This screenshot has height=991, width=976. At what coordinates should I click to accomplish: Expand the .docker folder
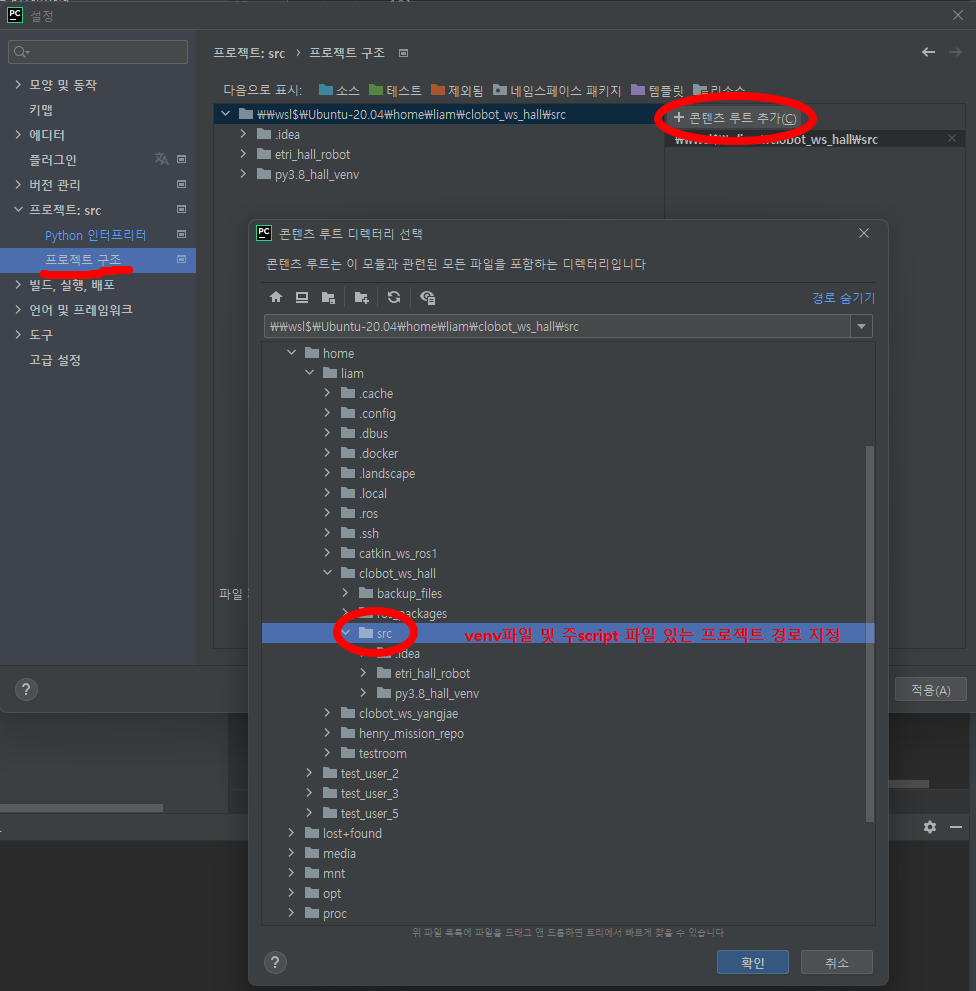(x=327, y=453)
